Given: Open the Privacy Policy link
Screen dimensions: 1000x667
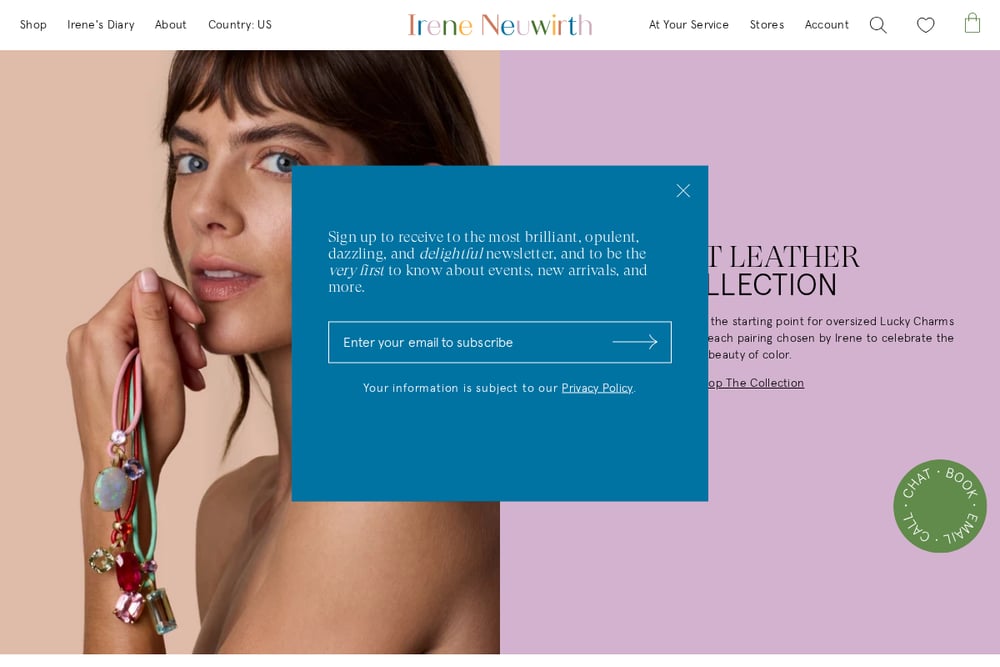Looking at the screenshot, I should pyautogui.click(x=597, y=388).
